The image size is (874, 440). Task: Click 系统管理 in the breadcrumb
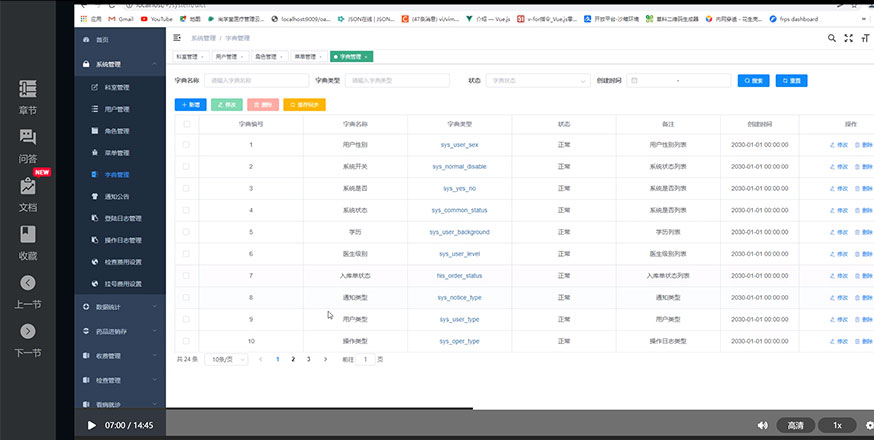203,38
